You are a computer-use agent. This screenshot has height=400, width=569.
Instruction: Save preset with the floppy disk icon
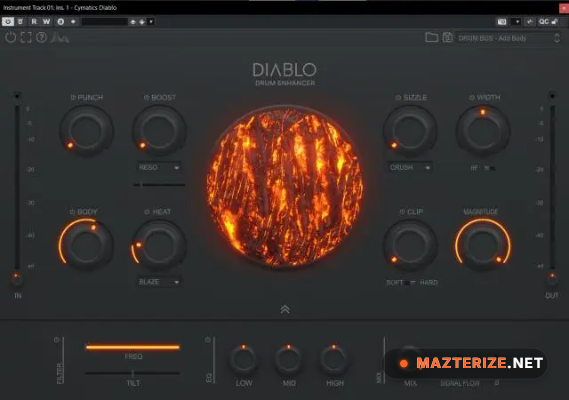(447, 37)
